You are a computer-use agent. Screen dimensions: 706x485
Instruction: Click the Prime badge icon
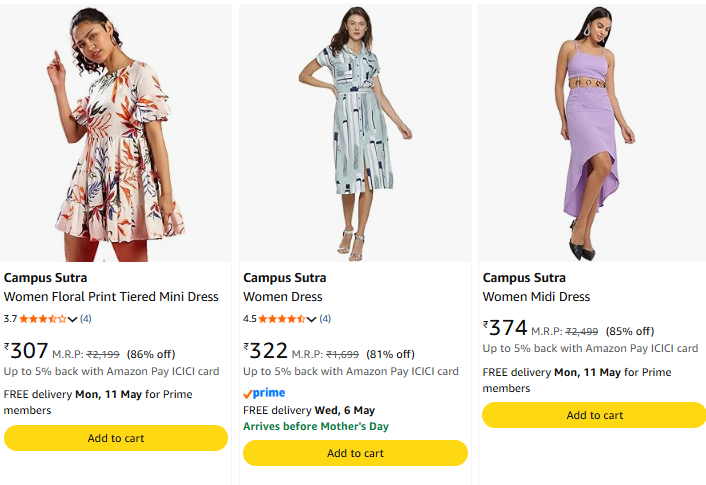coord(264,393)
